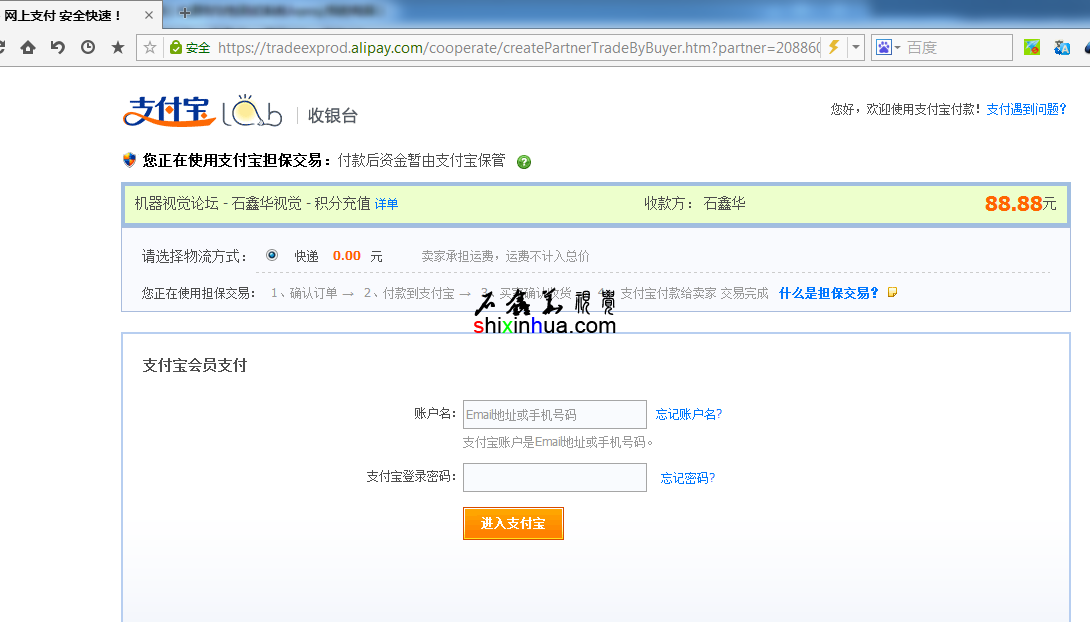Open the 忘记账户名 link
Image resolution: width=1090 pixels, height=622 pixels.
(688, 414)
